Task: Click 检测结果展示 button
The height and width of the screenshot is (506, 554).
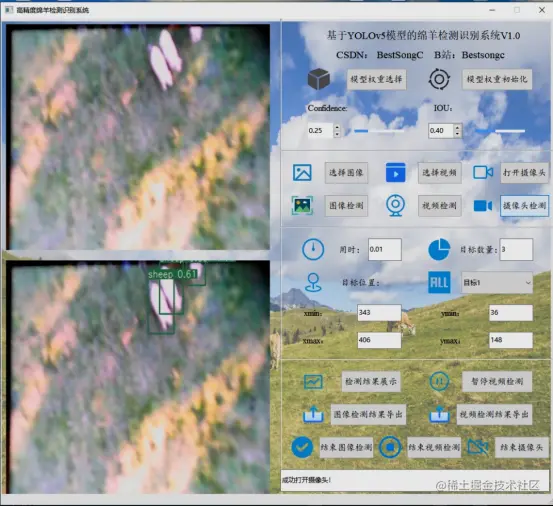Action: click(371, 381)
